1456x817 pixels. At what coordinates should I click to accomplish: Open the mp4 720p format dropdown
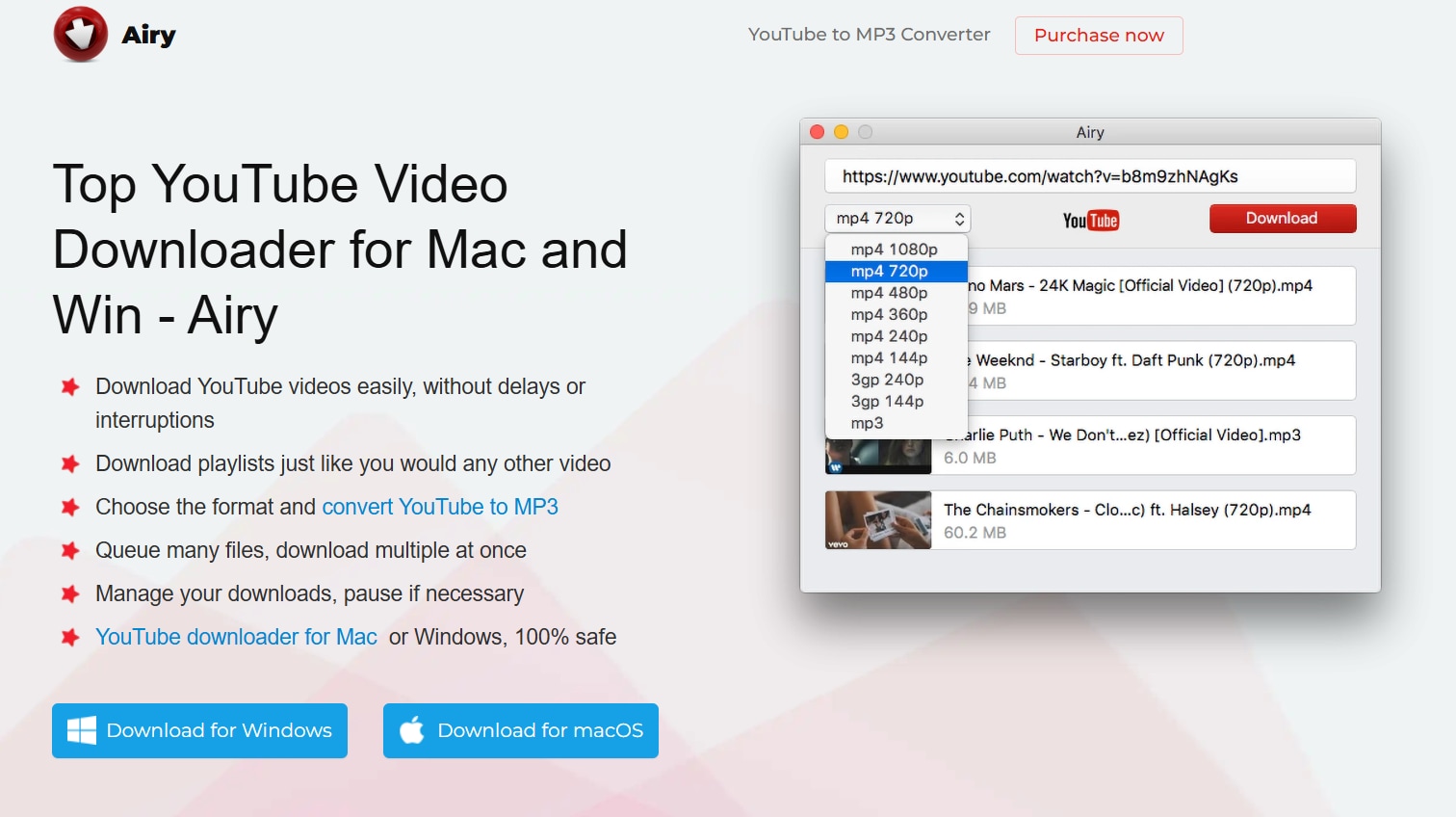click(897, 219)
